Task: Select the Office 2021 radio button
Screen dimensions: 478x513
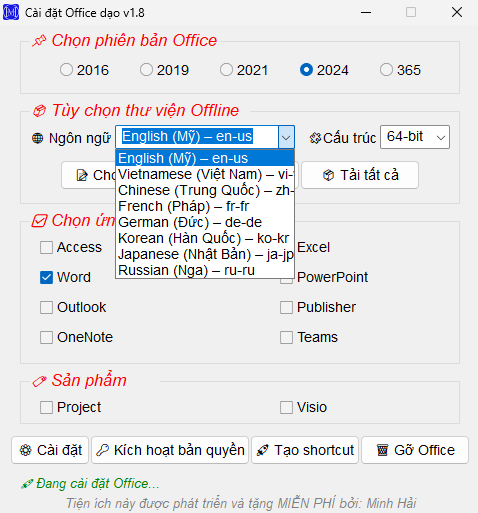Action: click(226, 70)
